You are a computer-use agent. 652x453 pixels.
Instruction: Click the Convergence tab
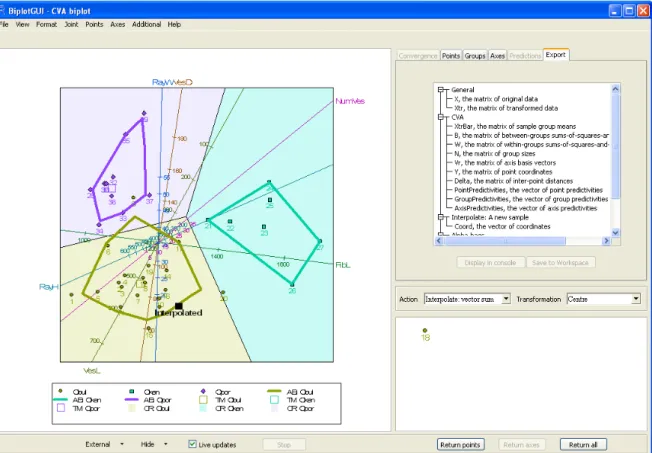click(x=417, y=55)
